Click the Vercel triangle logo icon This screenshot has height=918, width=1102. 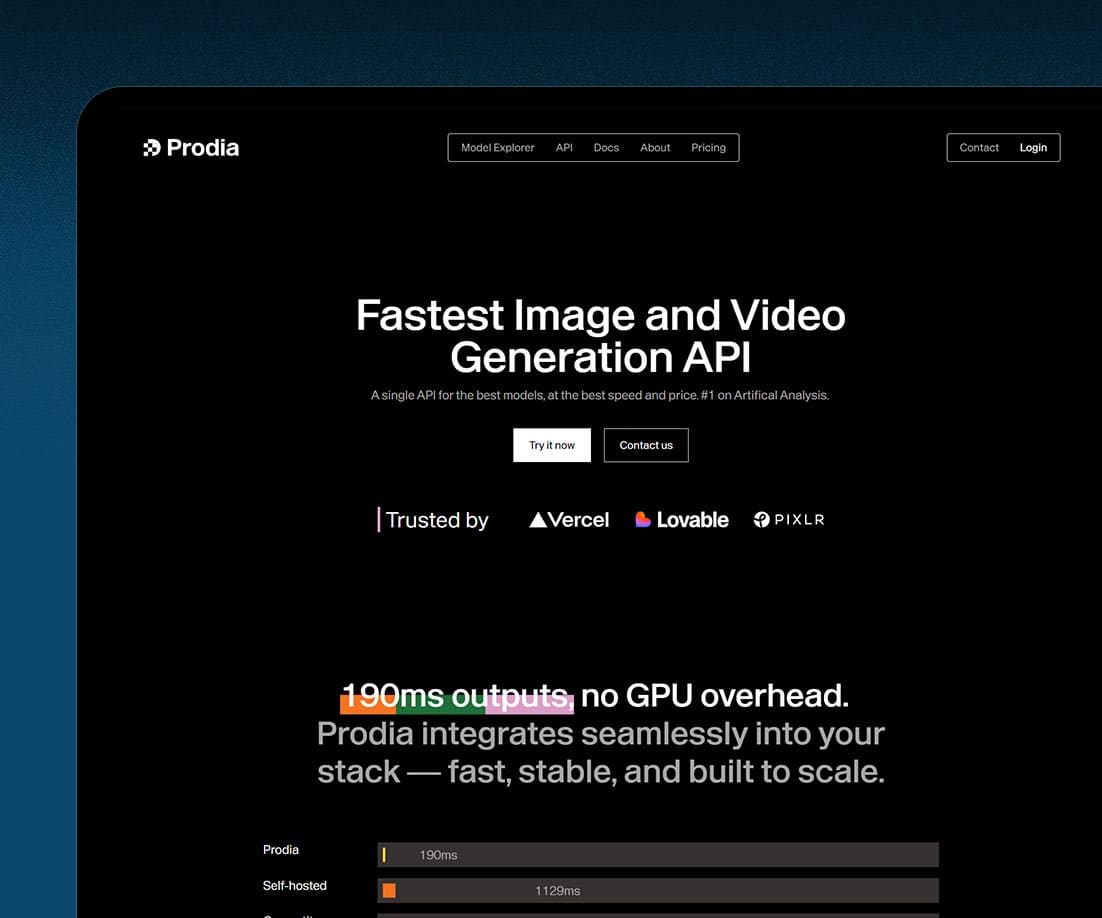pos(538,519)
